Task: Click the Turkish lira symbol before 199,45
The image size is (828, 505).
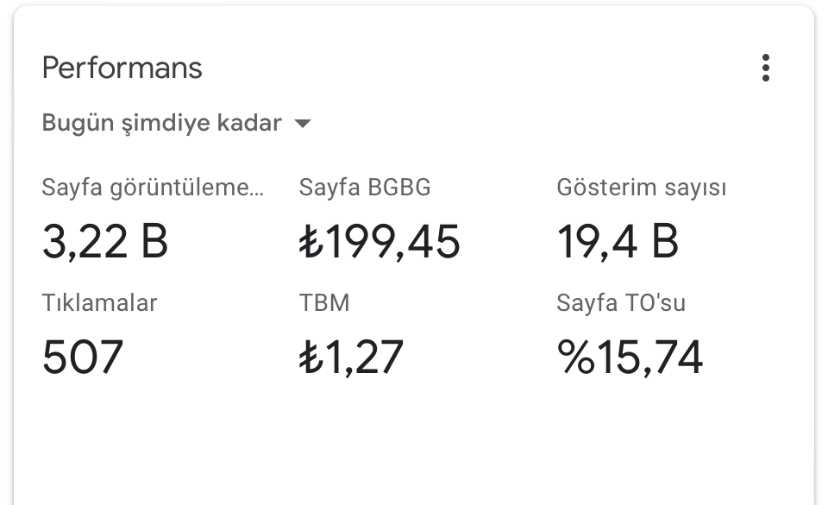Action: (311, 241)
